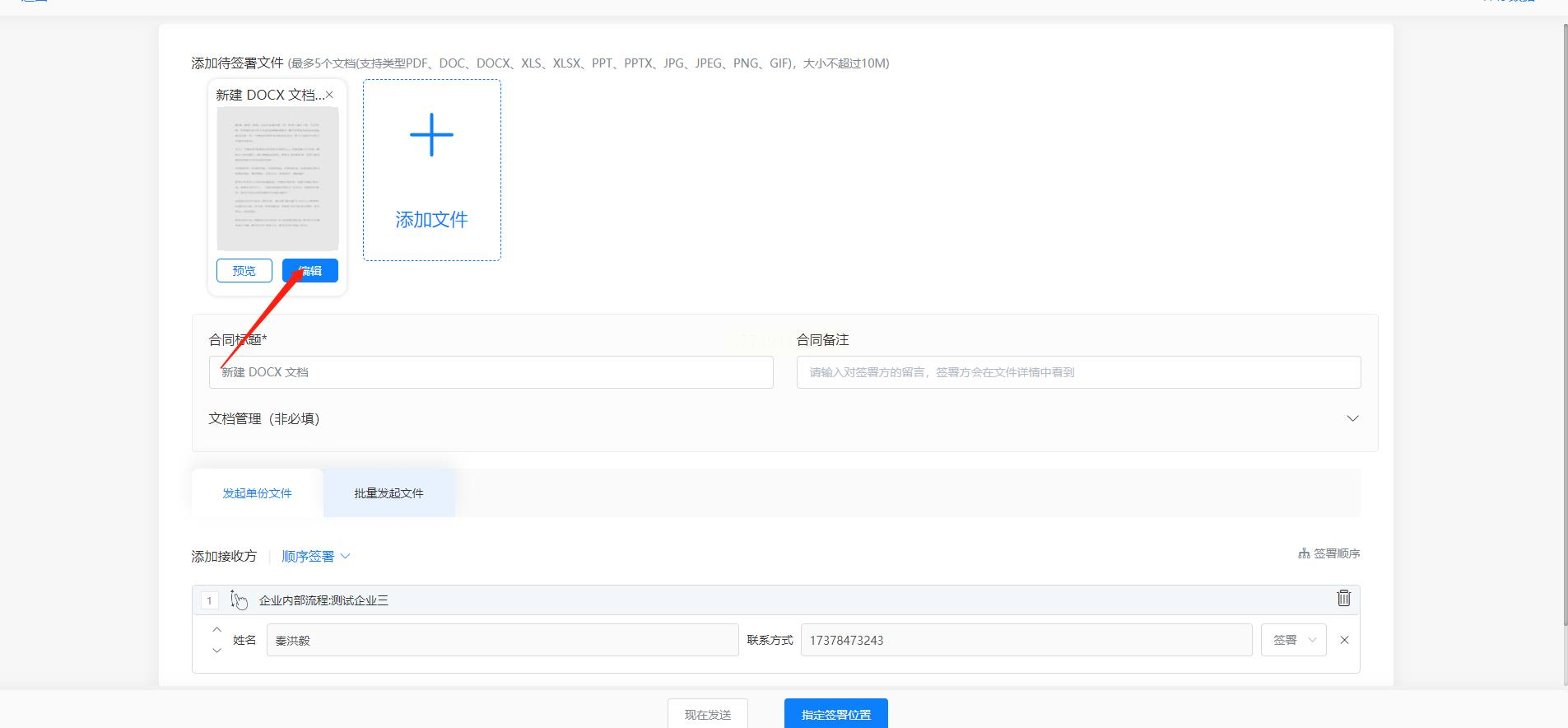Click the 指定签署位置 button
This screenshot has width=1568, height=728.
(835, 714)
